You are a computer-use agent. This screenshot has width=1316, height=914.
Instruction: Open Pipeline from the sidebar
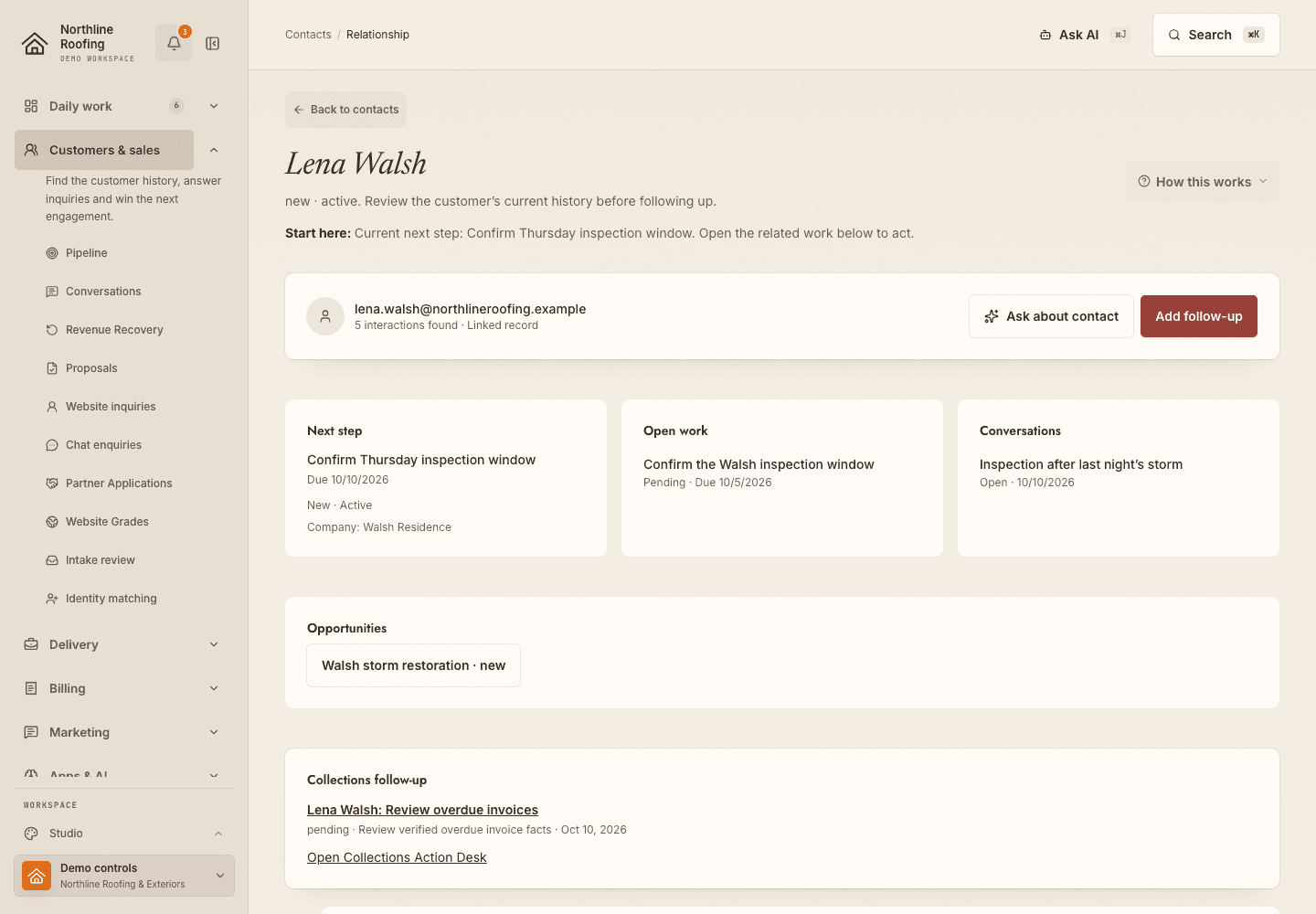(87, 253)
